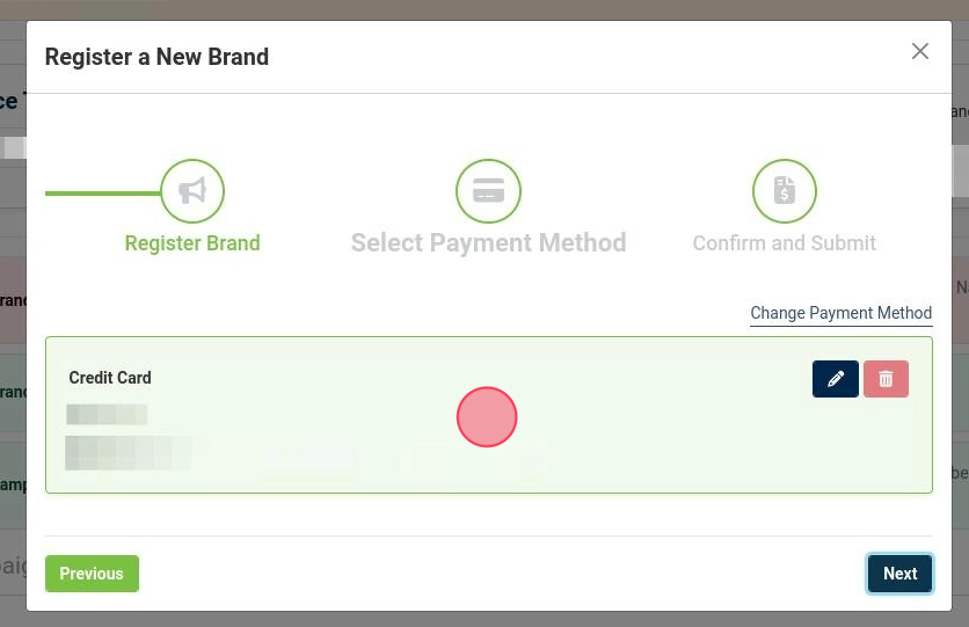This screenshot has width=969, height=627.
Task: Click the green progress line before megaphone
Action: pos(102,193)
